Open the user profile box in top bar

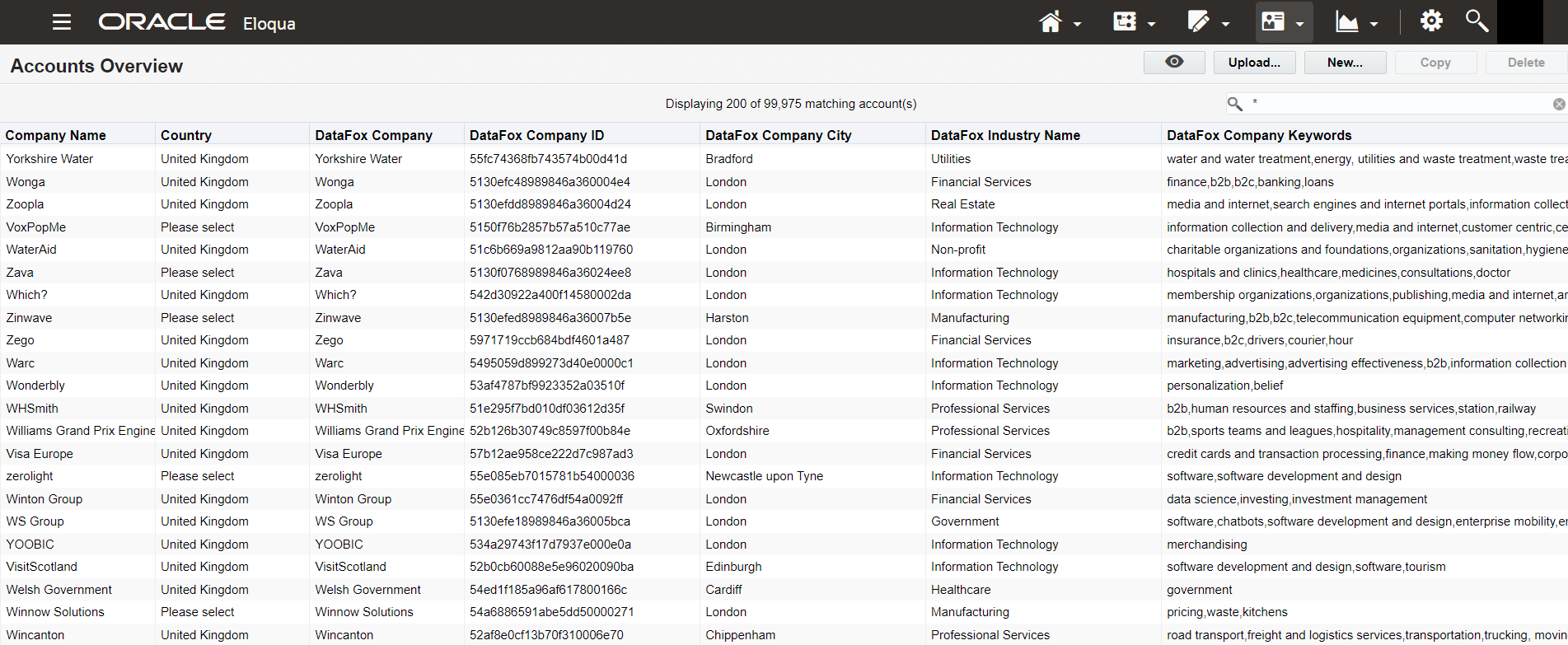click(1519, 21)
